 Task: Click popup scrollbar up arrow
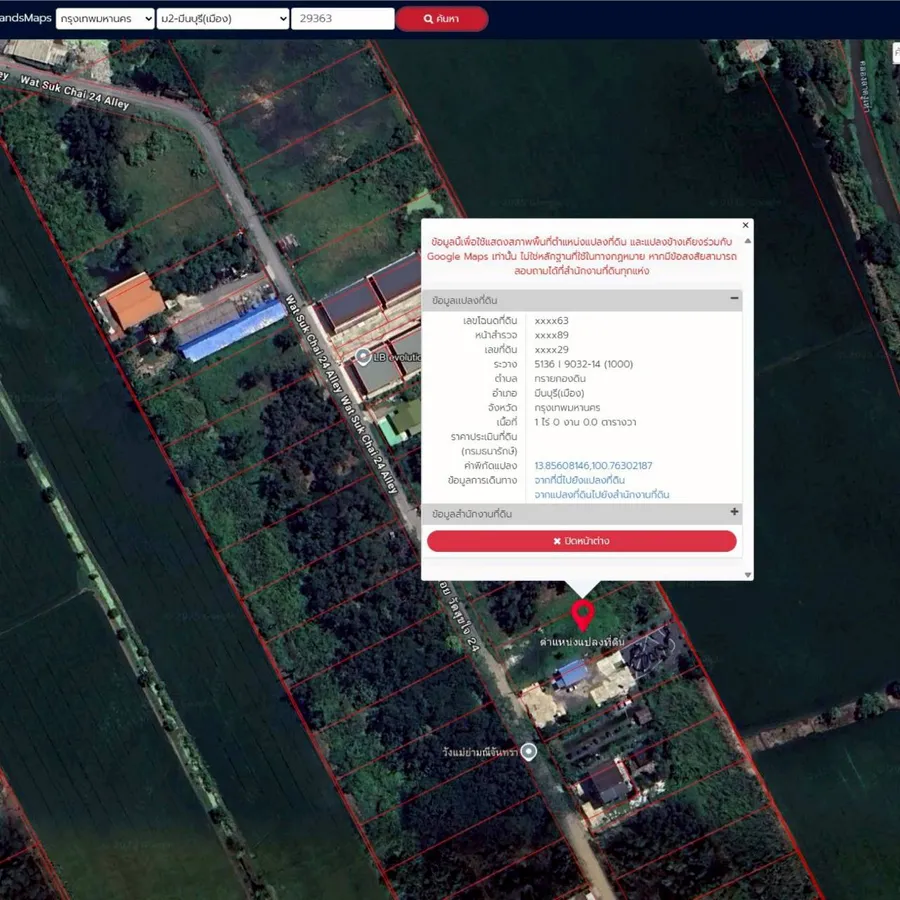(748, 241)
